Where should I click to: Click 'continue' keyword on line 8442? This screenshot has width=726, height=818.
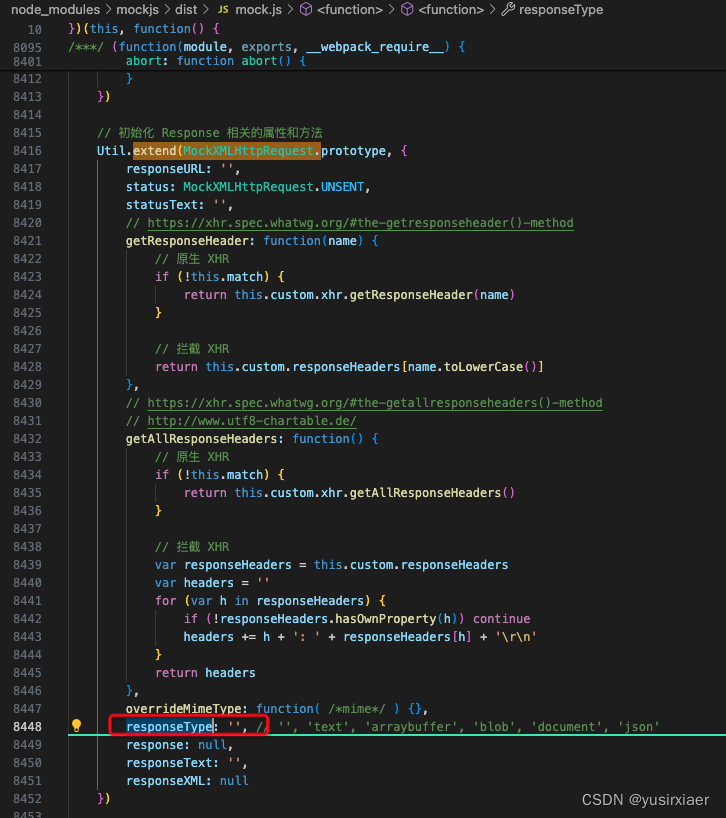(501, 619)
